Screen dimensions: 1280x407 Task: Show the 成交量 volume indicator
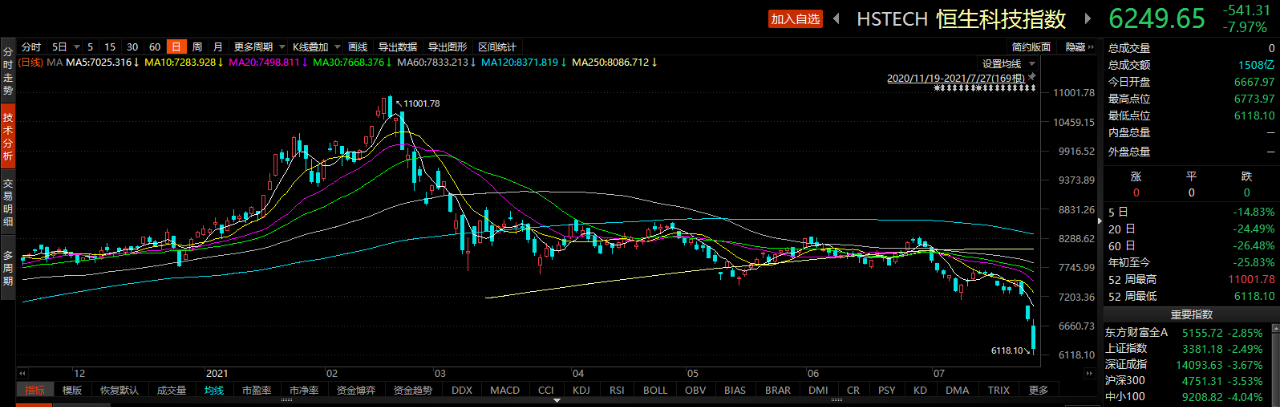coord(172,390)
